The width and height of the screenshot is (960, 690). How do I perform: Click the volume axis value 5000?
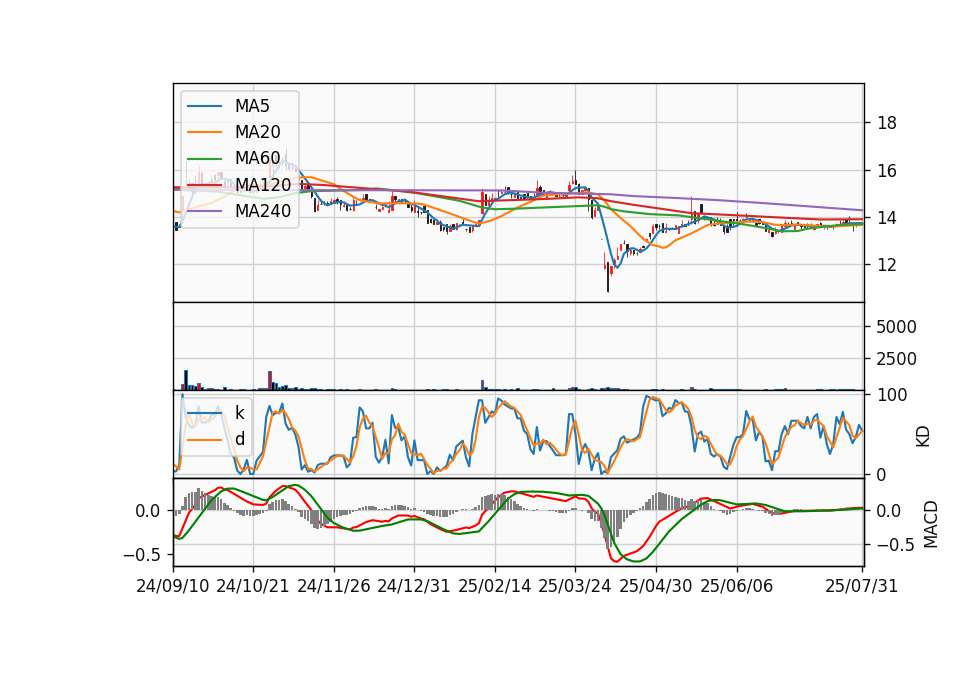[x=896, y=327]
